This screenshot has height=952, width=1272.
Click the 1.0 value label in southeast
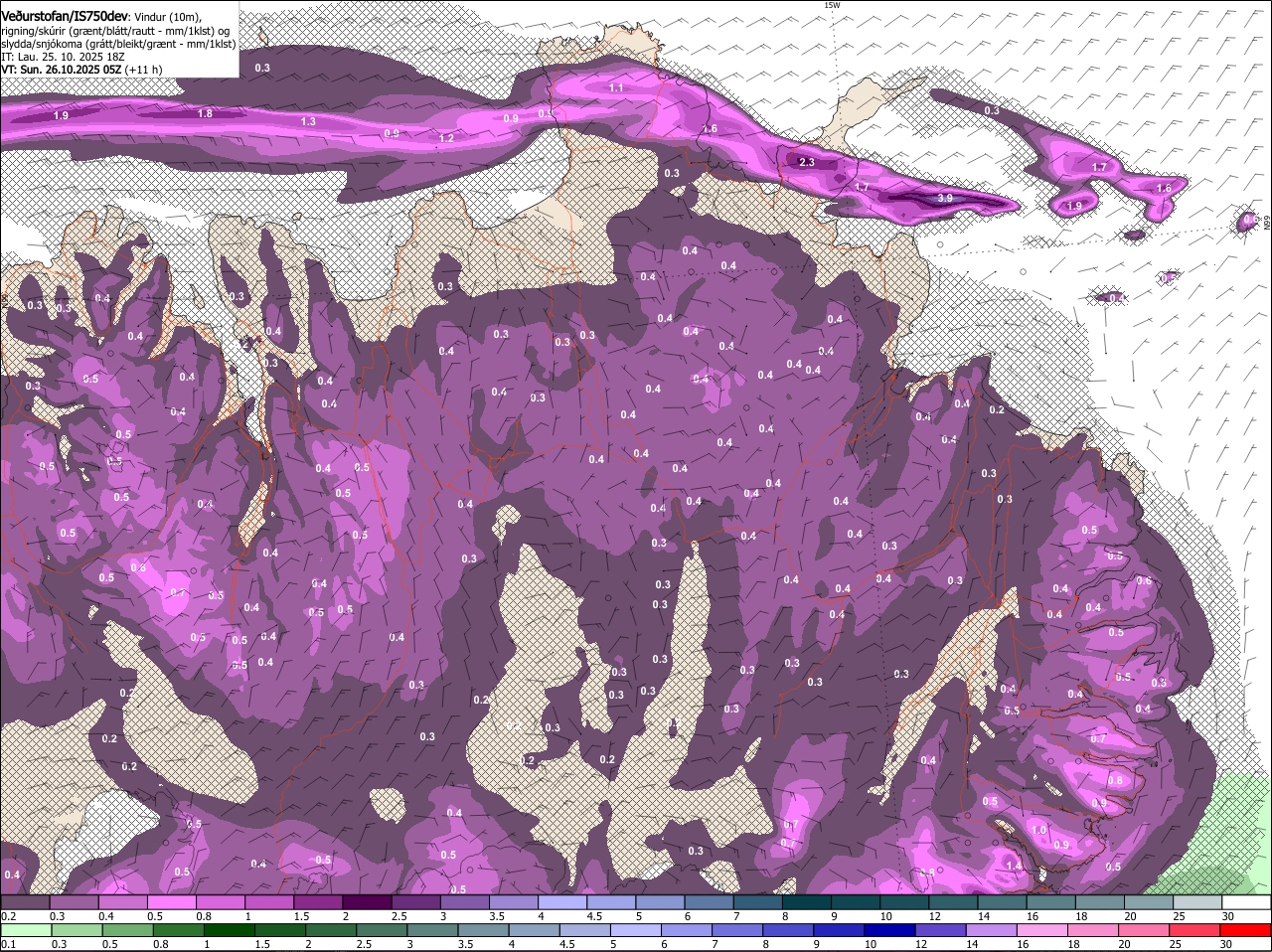(x=1038, y=830)
